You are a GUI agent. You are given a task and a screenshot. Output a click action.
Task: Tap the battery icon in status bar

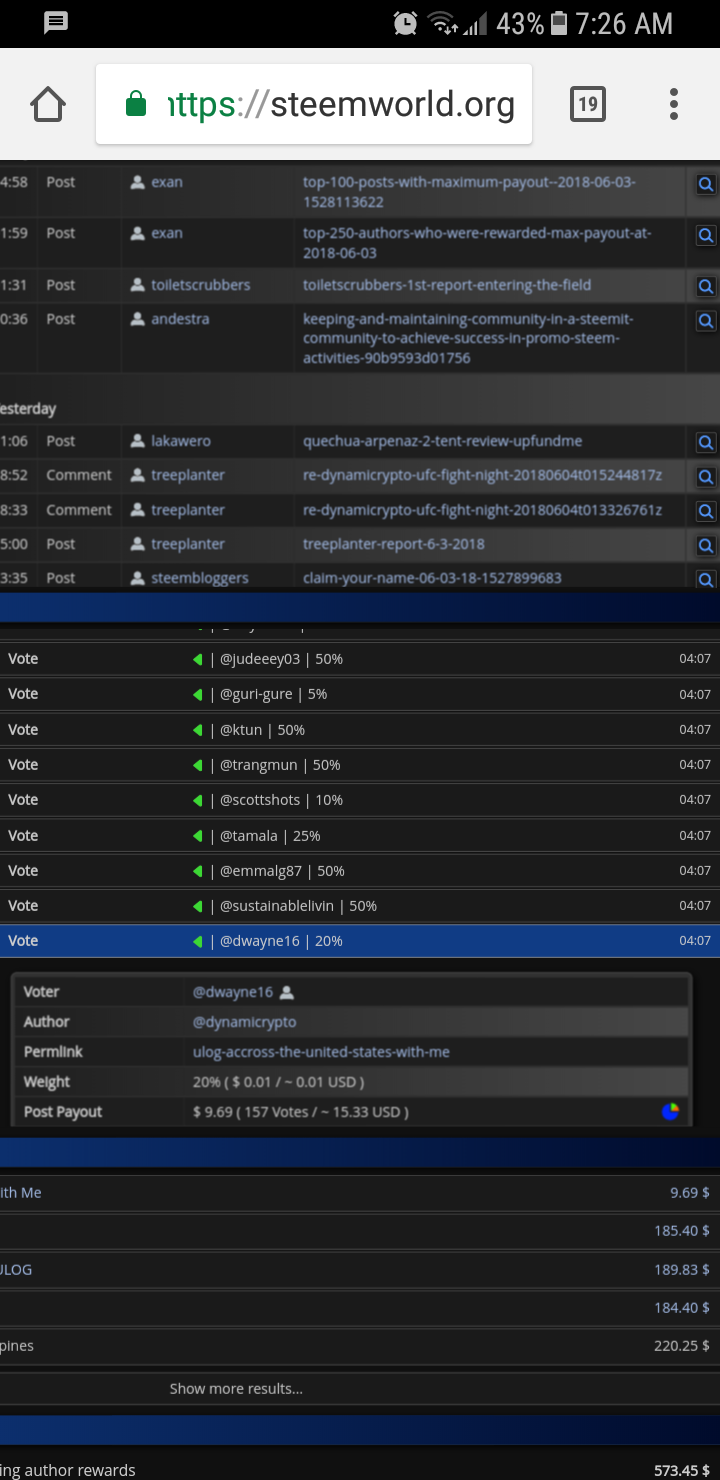[559, 23]
